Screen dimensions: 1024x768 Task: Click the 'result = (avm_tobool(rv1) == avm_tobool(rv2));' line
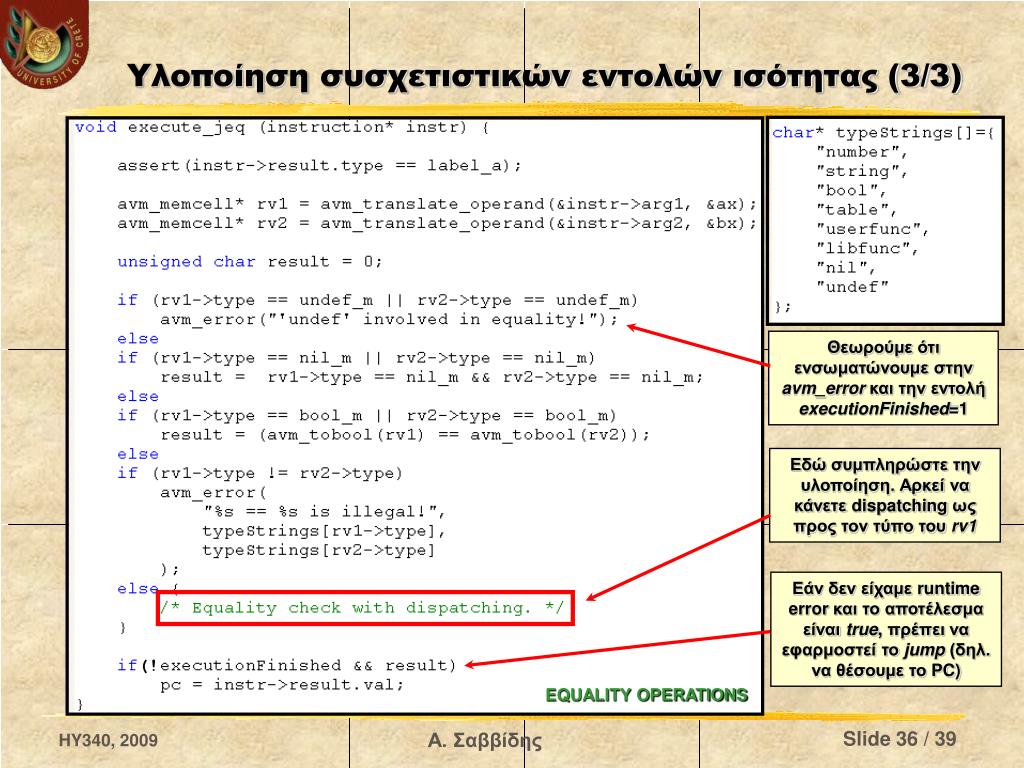click(405, 435)
